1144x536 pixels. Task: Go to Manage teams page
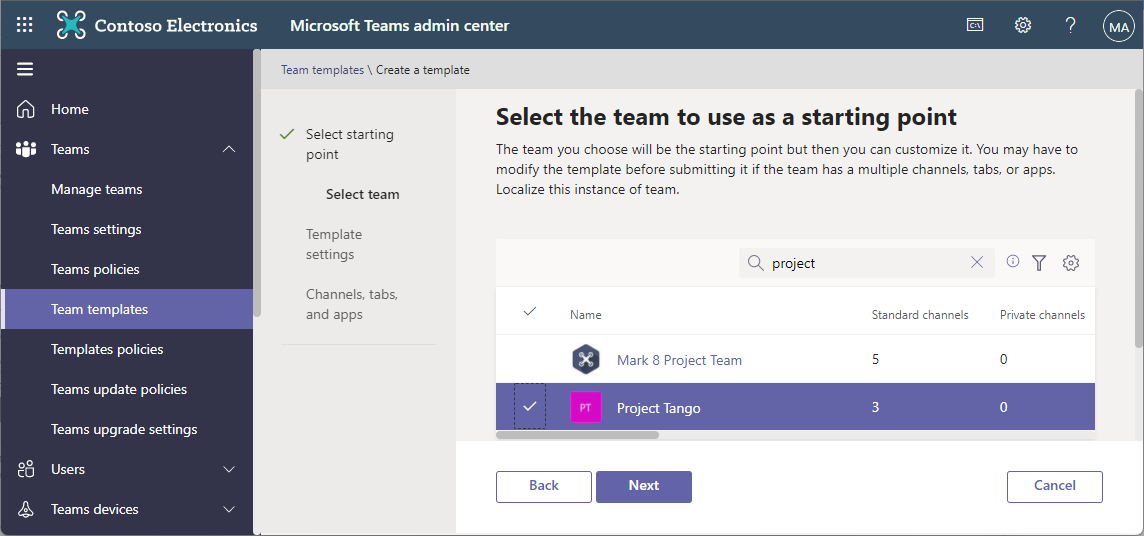[97, 189]
